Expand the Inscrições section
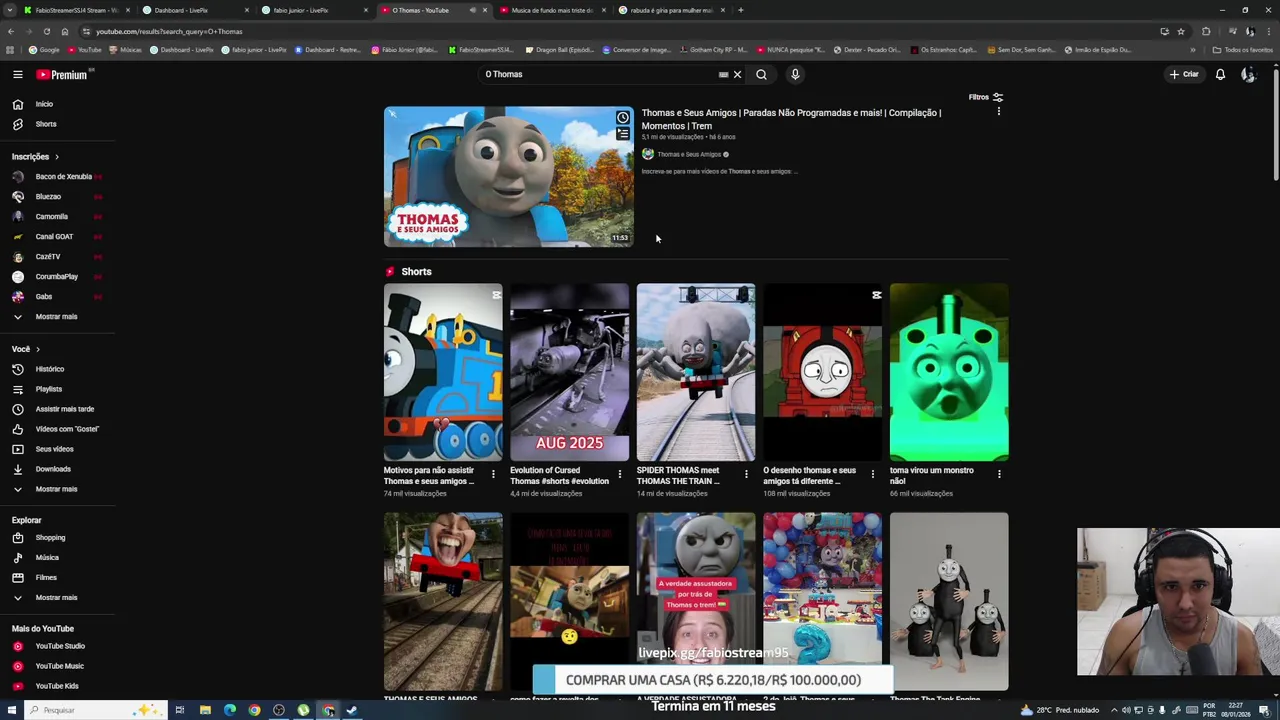1280x720 pixels. pos(36,156)
